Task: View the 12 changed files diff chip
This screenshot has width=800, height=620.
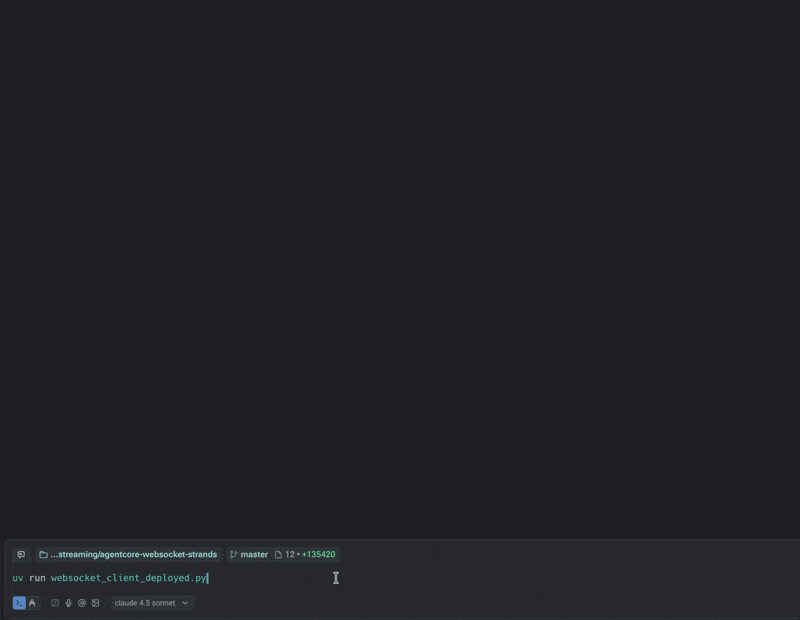Action: coord(305,554)
